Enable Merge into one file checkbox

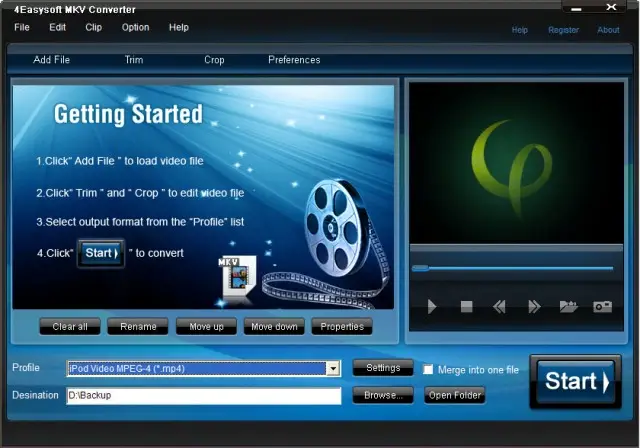(x=428, y=369)
